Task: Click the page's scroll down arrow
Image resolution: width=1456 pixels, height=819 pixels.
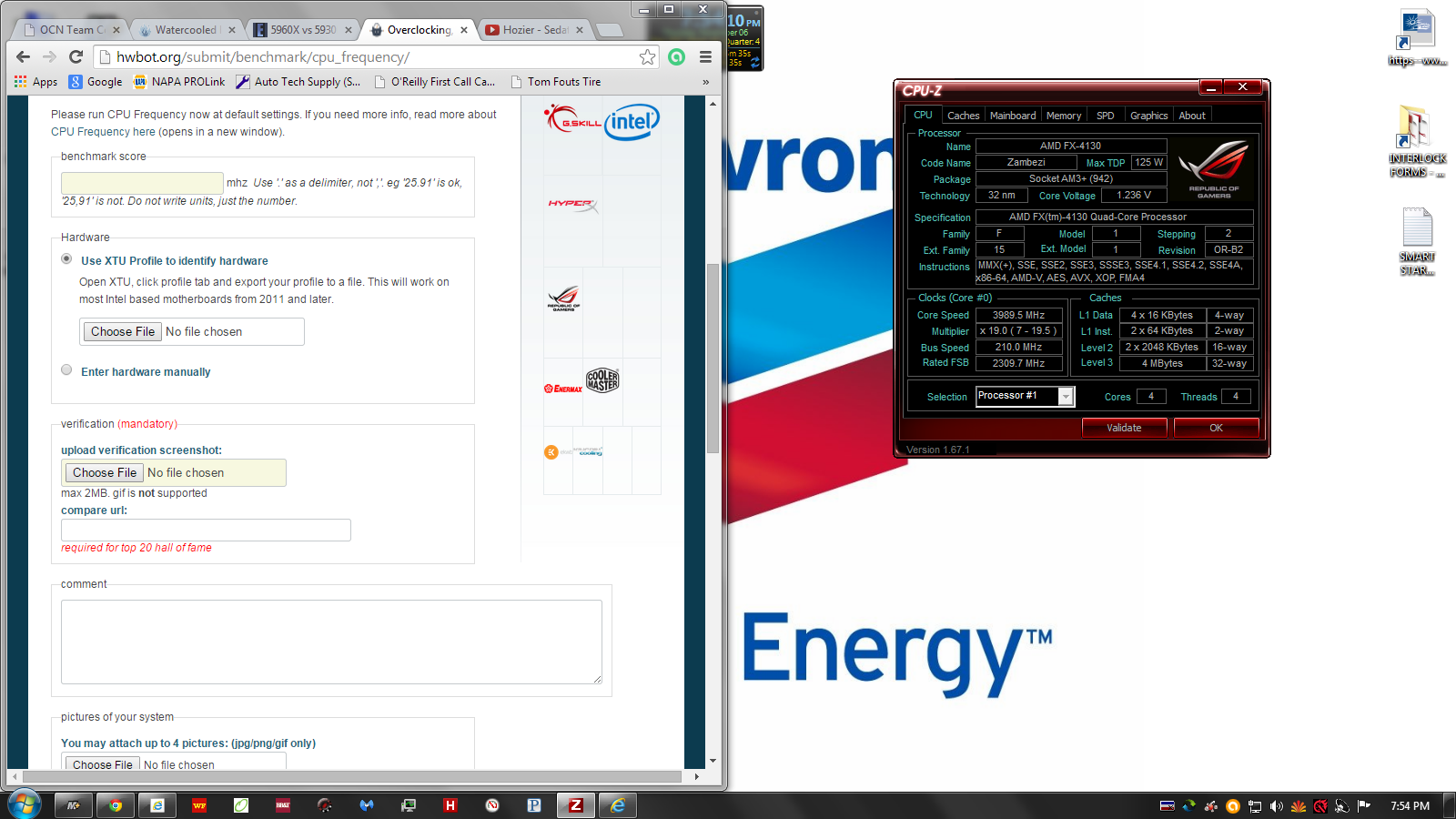Action: [713, 761]
